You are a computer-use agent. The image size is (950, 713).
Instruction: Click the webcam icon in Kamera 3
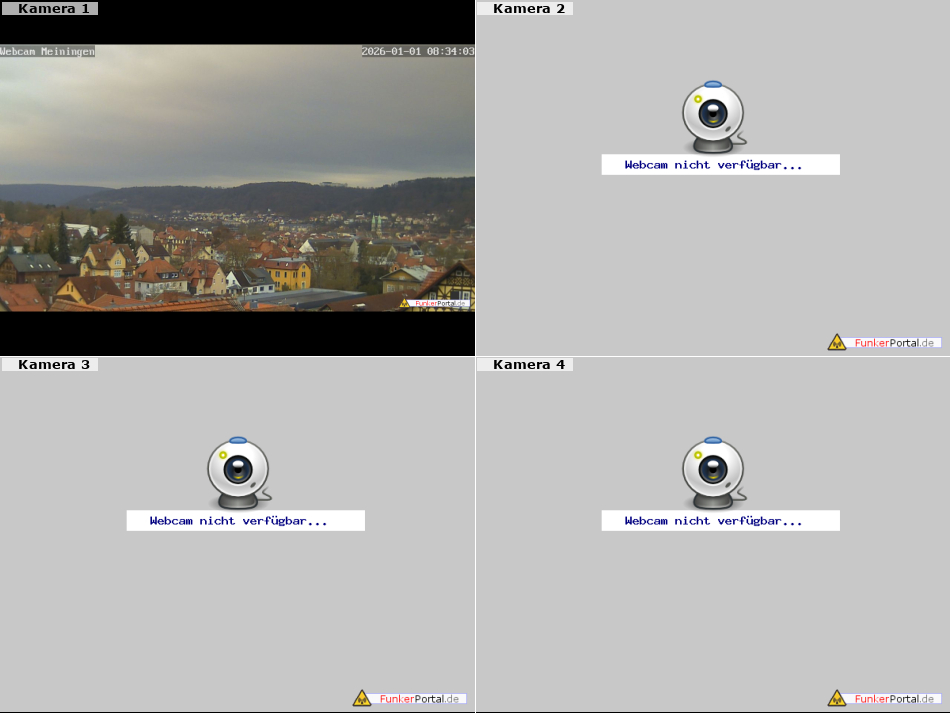(238, 471)
